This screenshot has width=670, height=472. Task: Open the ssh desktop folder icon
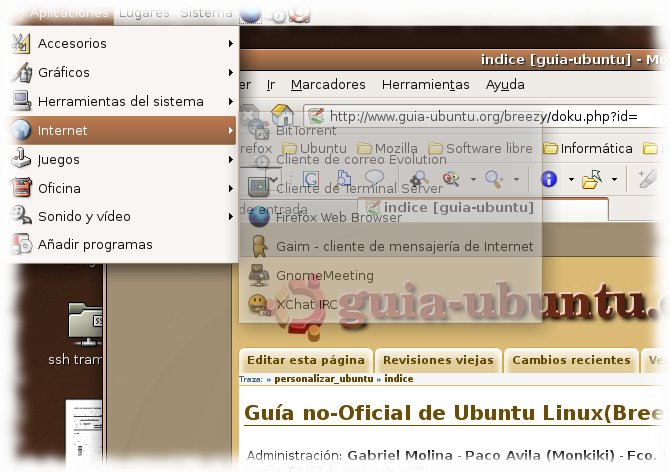click(82, 323)
